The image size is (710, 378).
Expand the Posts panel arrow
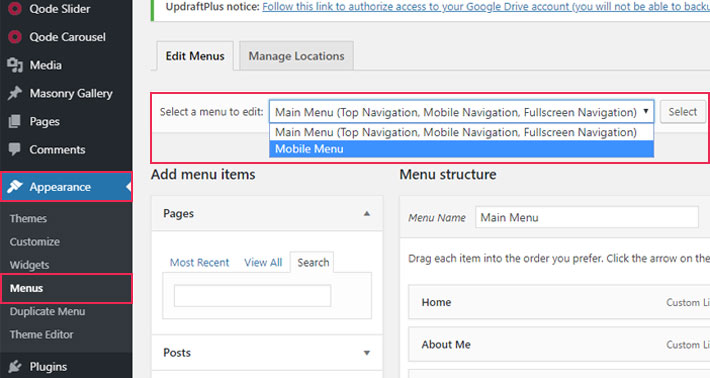[367, 353]
